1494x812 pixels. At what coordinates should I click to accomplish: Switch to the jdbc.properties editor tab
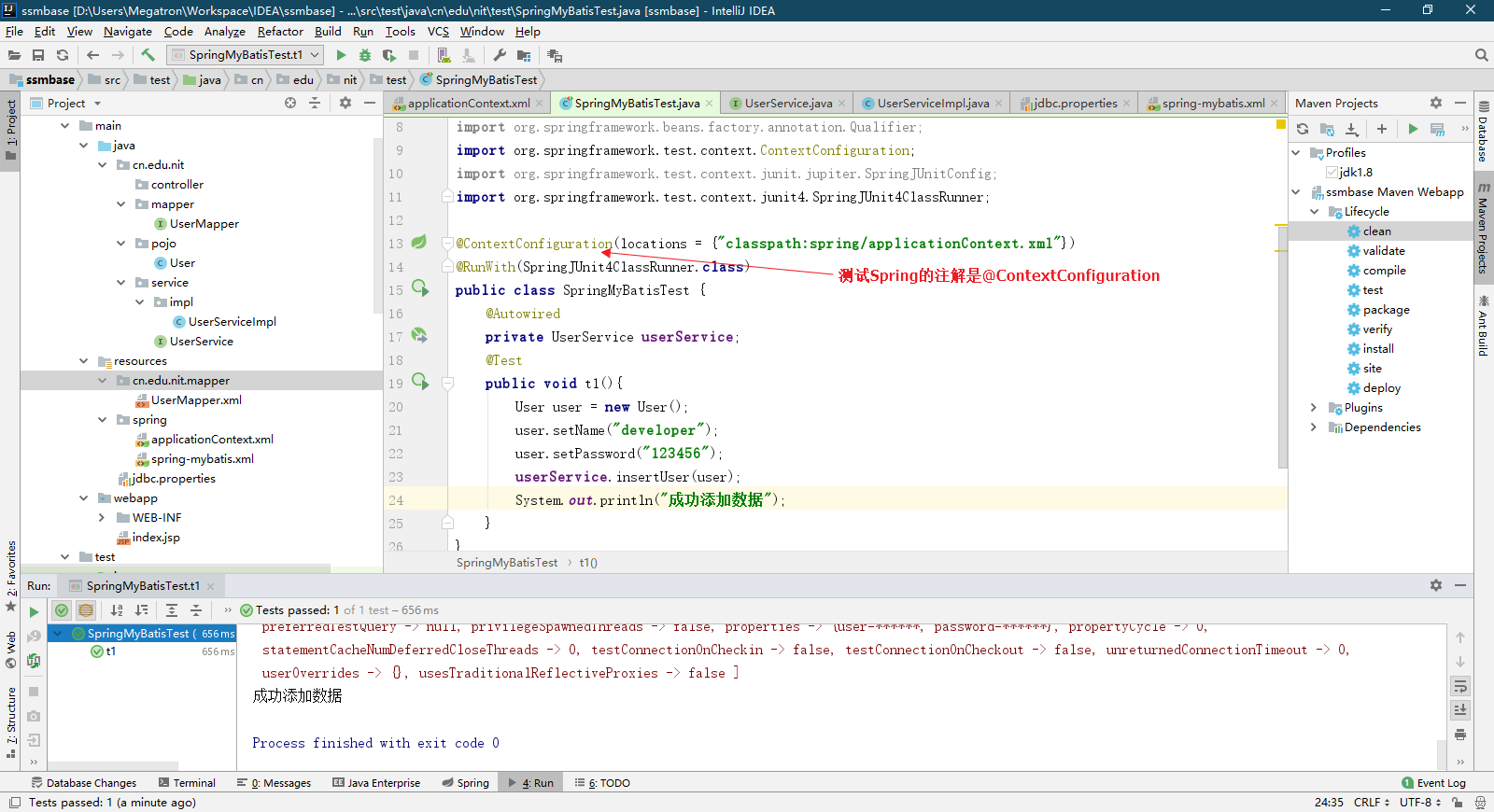pos(1074,103)
